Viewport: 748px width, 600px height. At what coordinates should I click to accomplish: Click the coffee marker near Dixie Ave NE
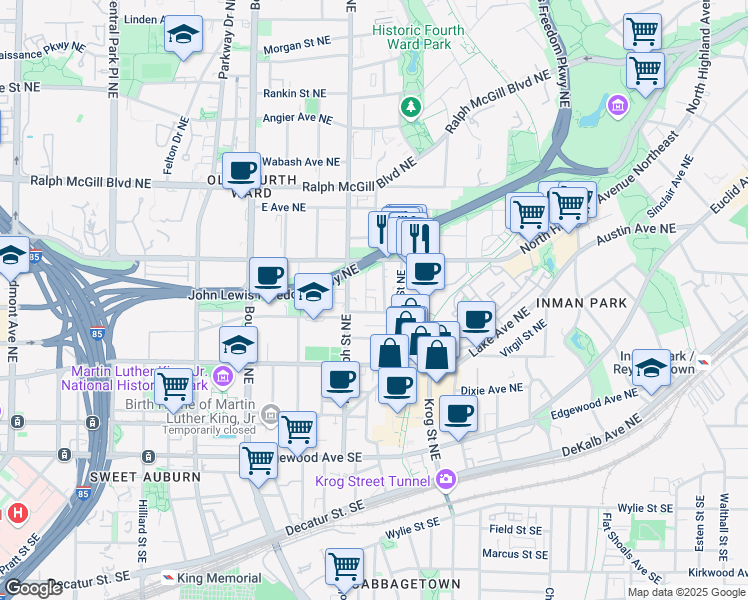coord(458,417)
